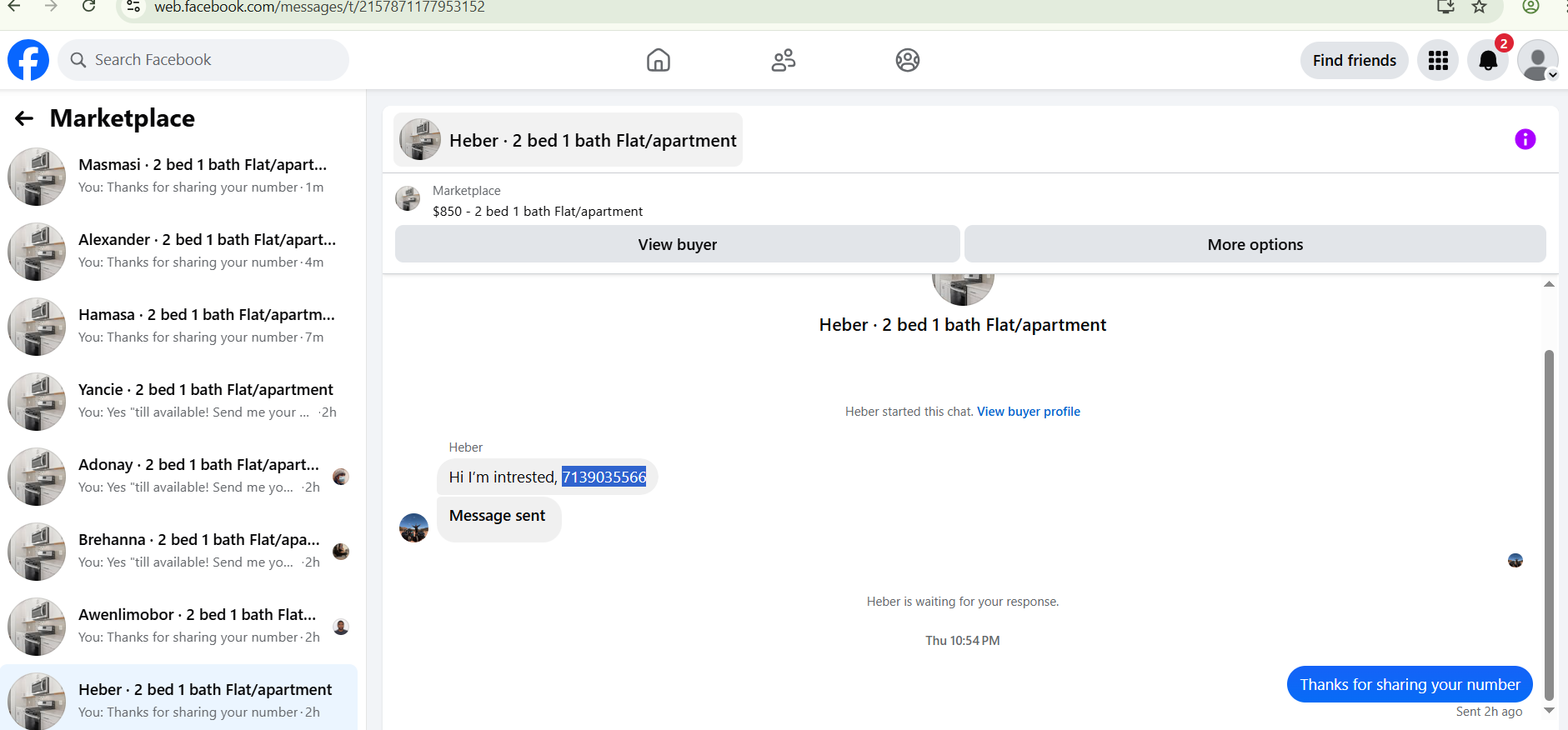
Task: Click the listing thumbnail beside Marketplace label
Action: (408, 198)
